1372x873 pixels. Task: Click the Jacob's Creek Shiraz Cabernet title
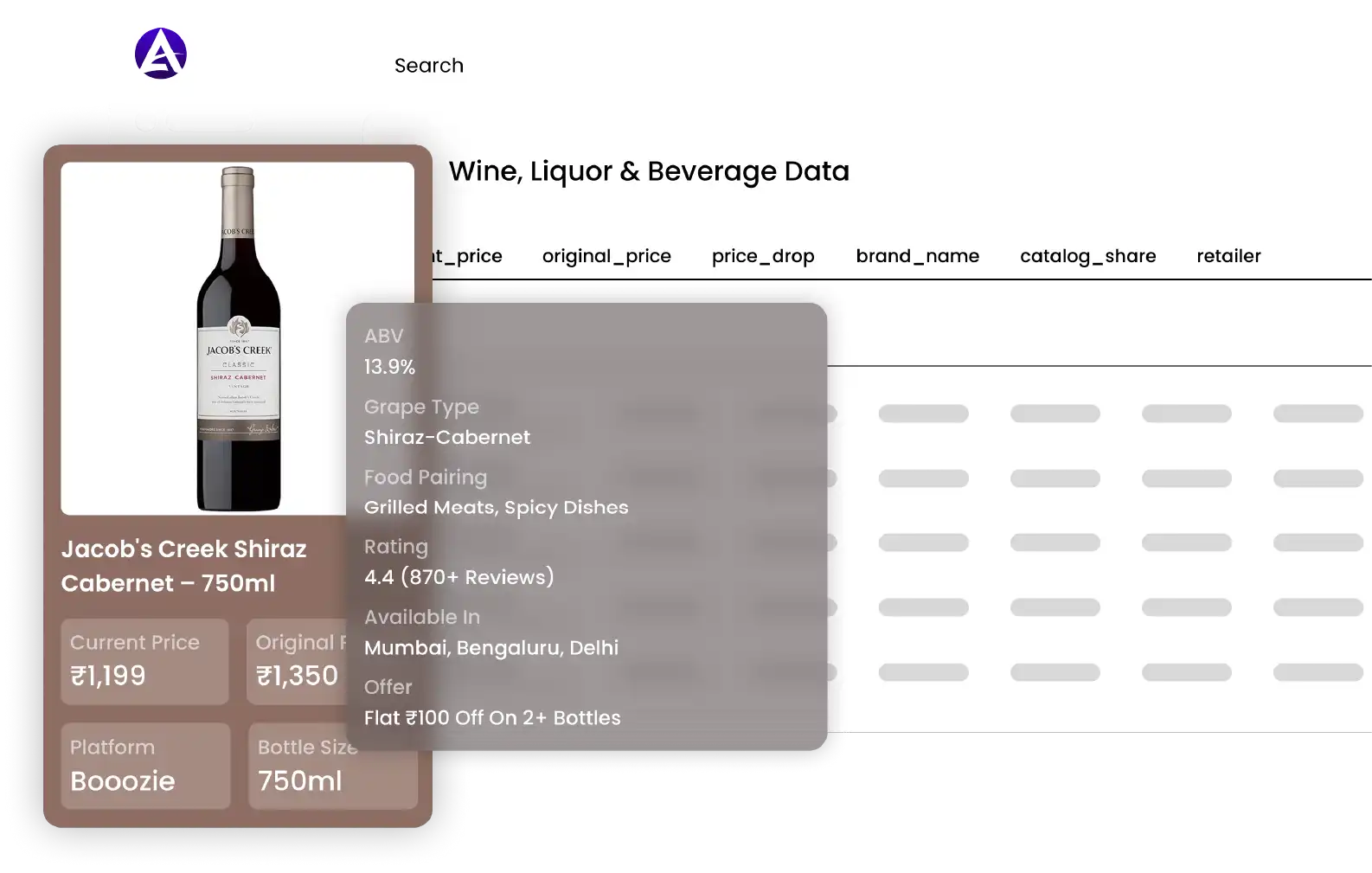click(x=184, y=566)
